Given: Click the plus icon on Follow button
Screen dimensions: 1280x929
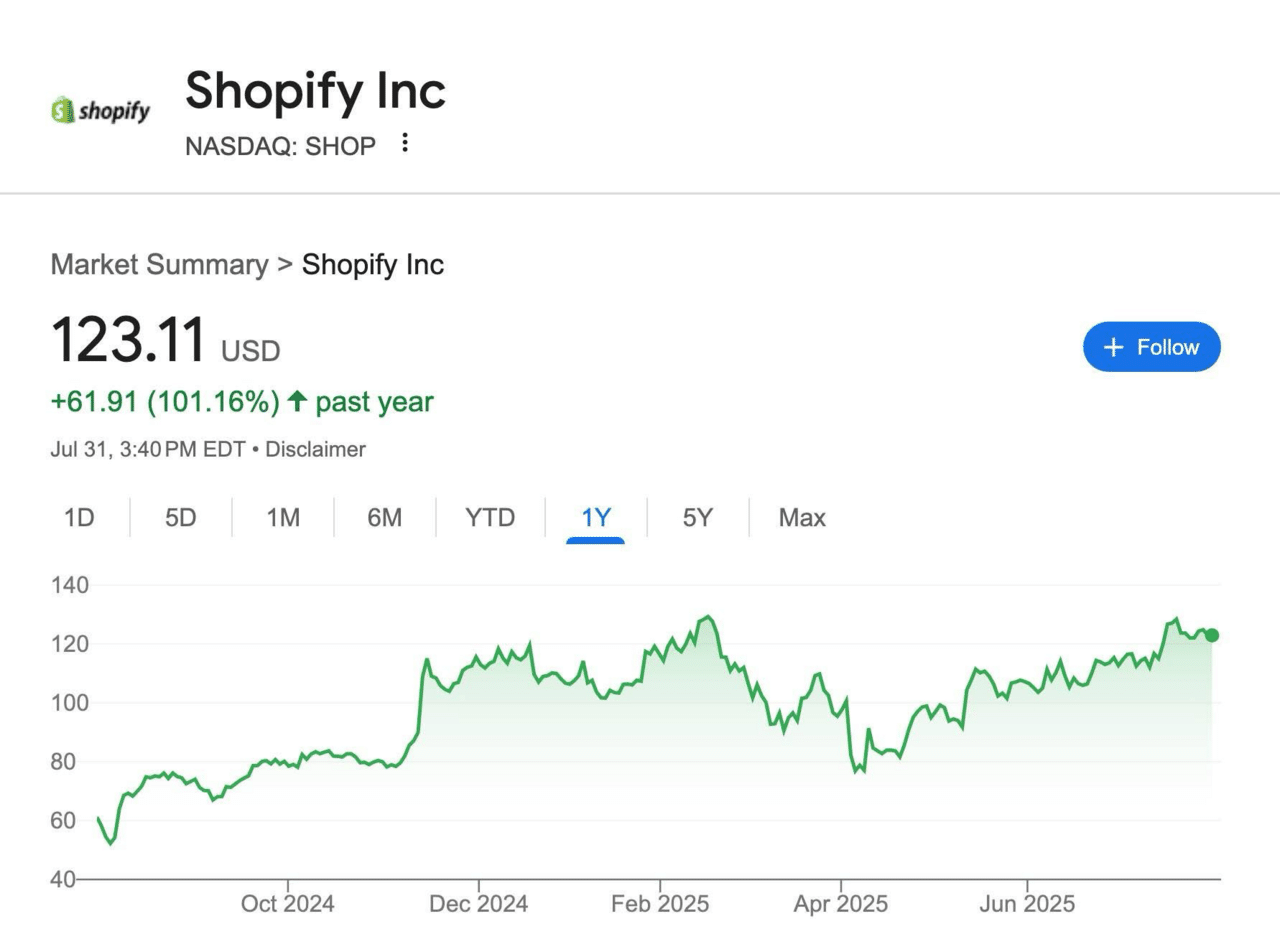Looking at the screenshot, I should pos(1114,347).
